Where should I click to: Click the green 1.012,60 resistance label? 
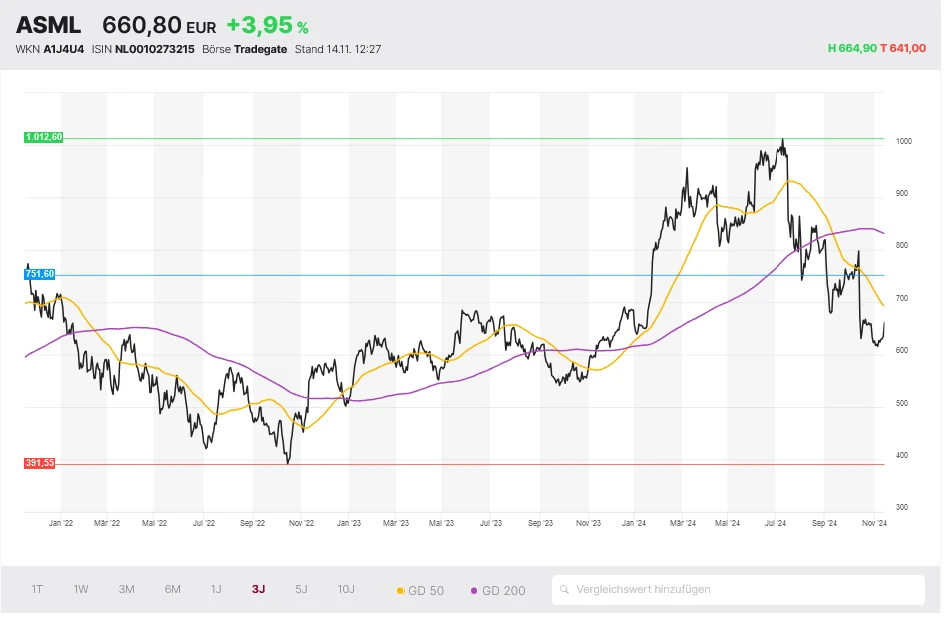[43, 137]
